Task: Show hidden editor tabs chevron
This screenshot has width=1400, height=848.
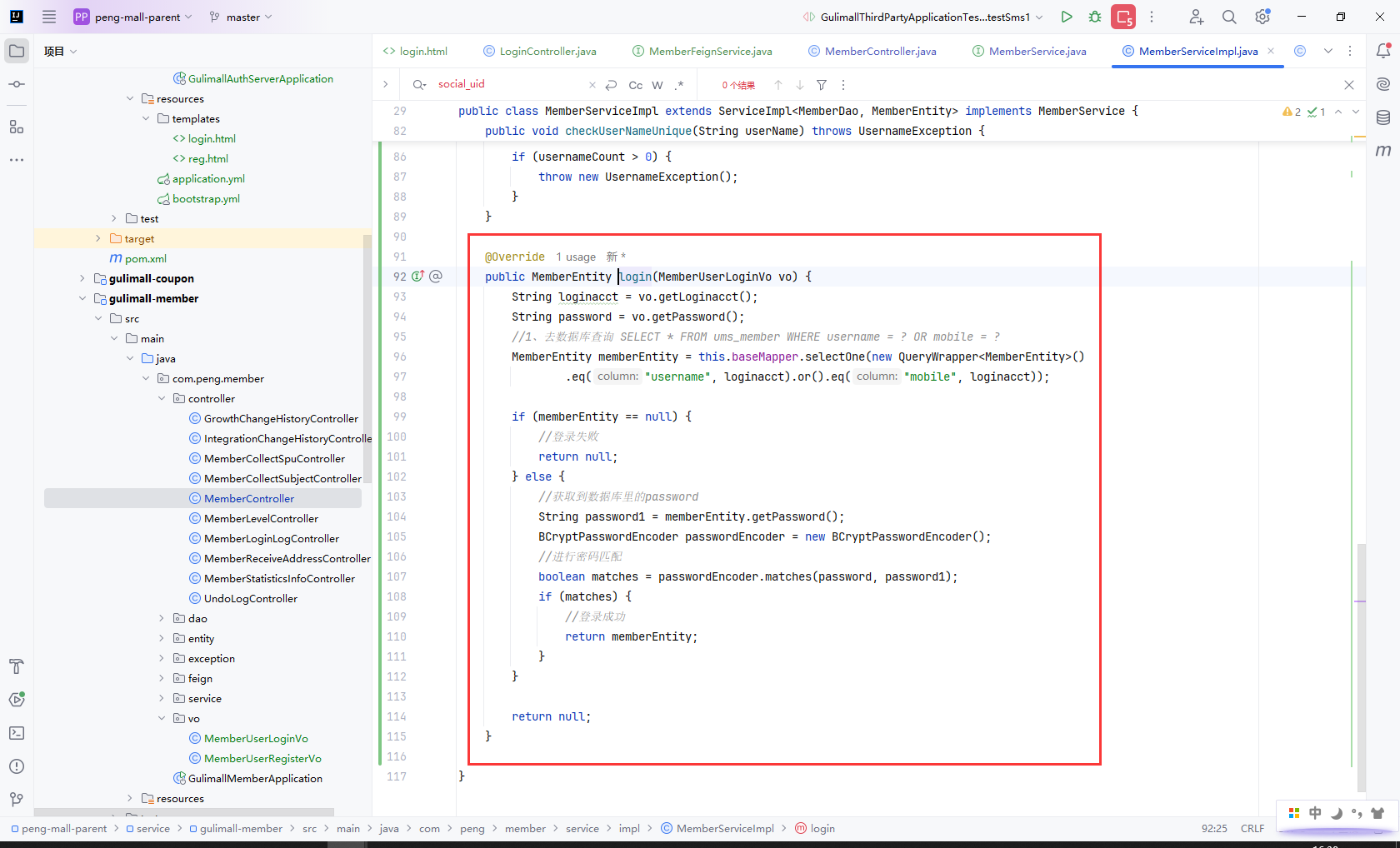Action: coord(1328,51)
